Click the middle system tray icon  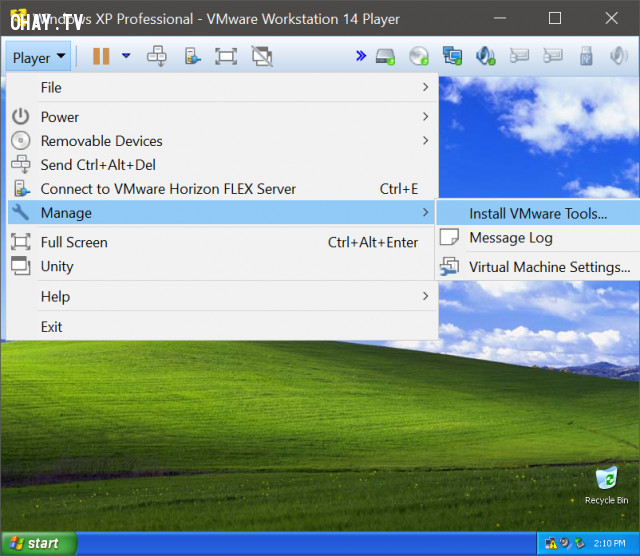(565, 543)
